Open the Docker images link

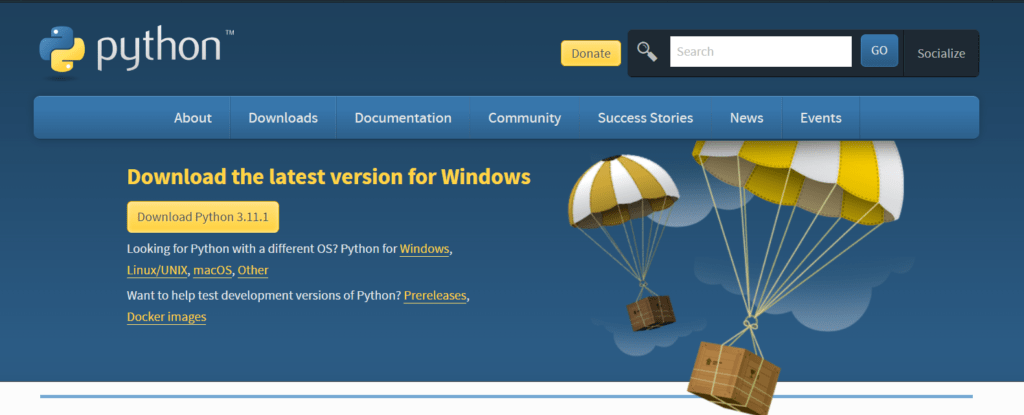point(167,317)
